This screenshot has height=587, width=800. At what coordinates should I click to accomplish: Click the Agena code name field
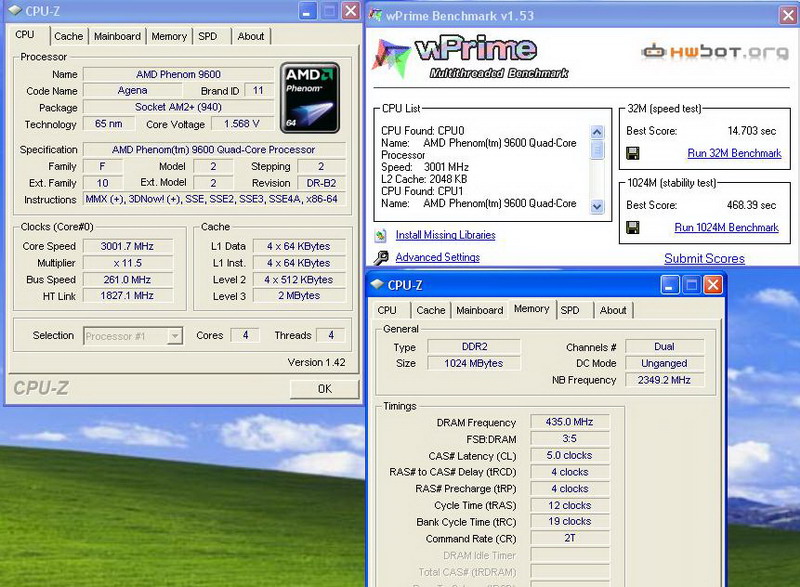[133, 90]
